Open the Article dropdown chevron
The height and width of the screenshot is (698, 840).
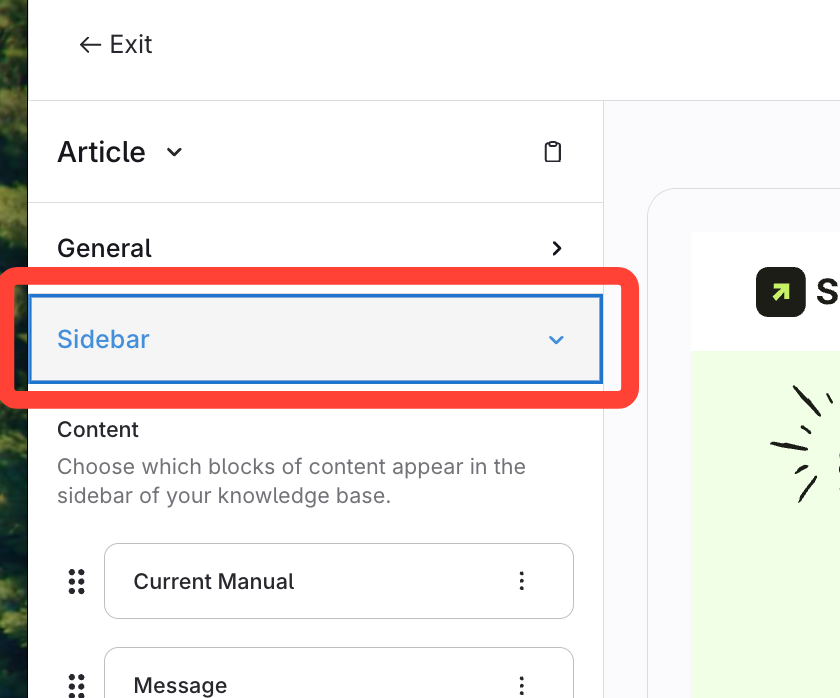(x=174, y=153)
